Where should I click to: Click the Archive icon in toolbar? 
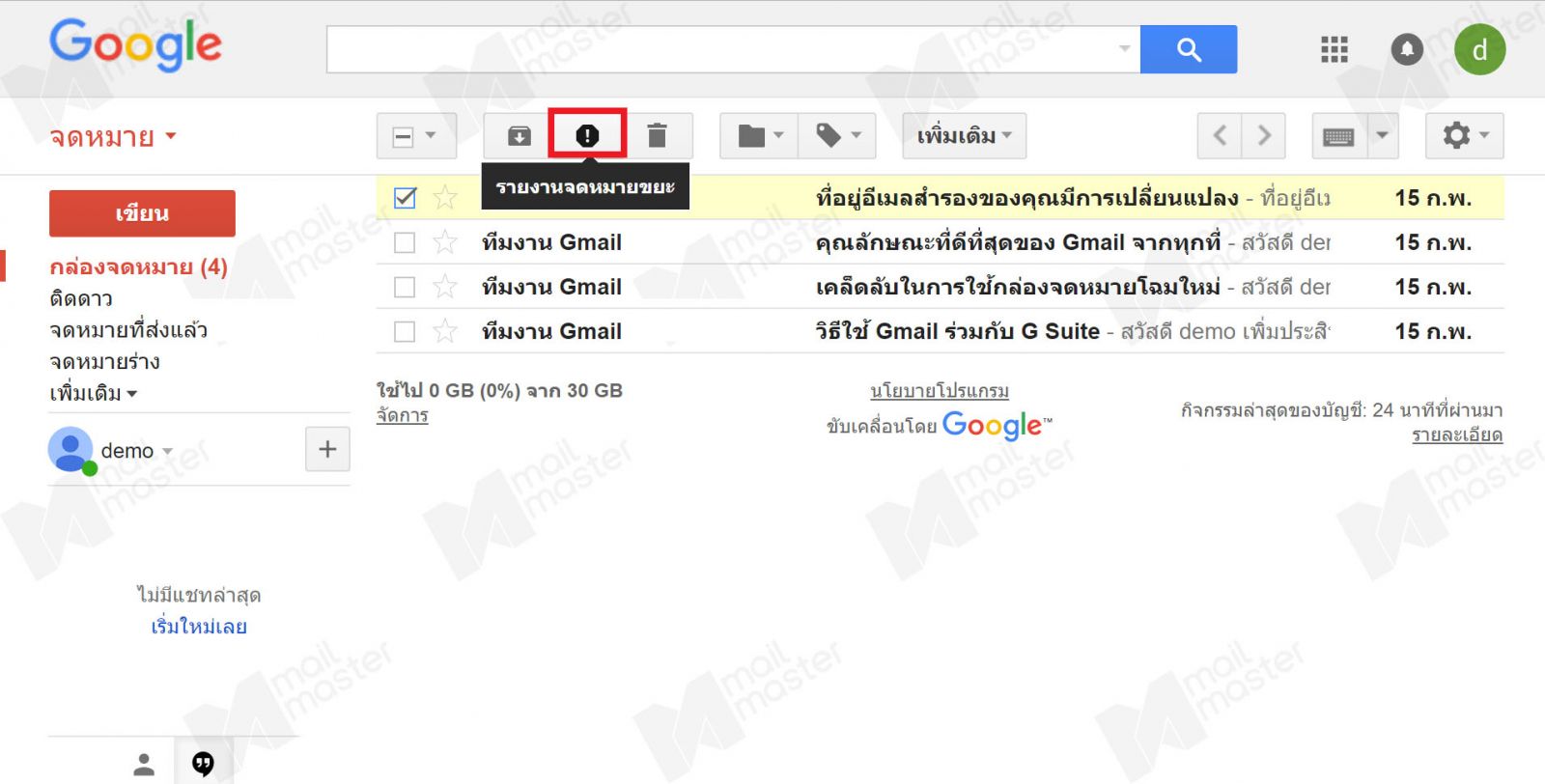pyautogui.click(x=519, y=136)
